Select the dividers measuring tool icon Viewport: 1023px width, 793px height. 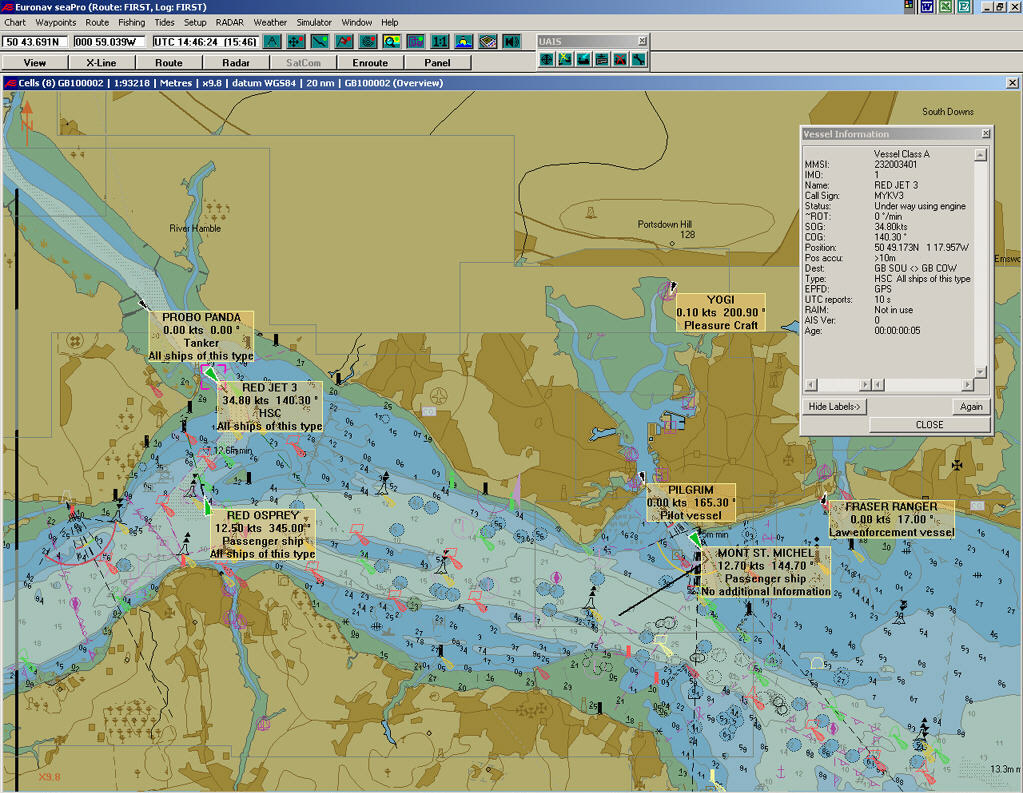[x=272, y=42]
